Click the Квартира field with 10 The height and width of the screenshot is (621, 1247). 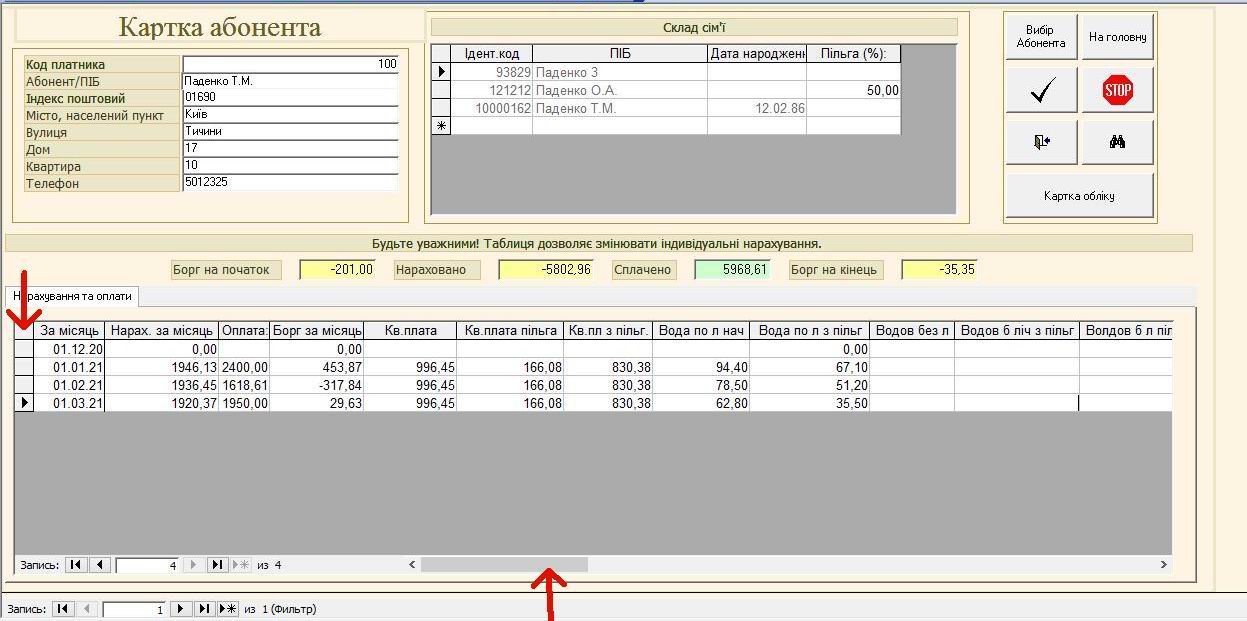point(290,166)
